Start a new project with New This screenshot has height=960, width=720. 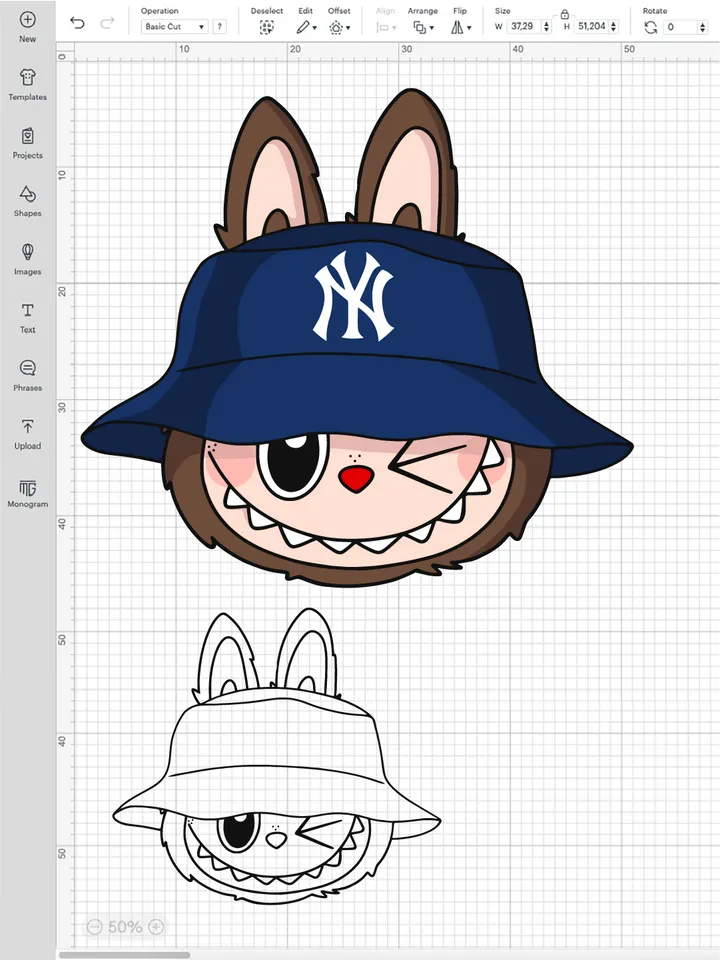click(x=27, y=25)
